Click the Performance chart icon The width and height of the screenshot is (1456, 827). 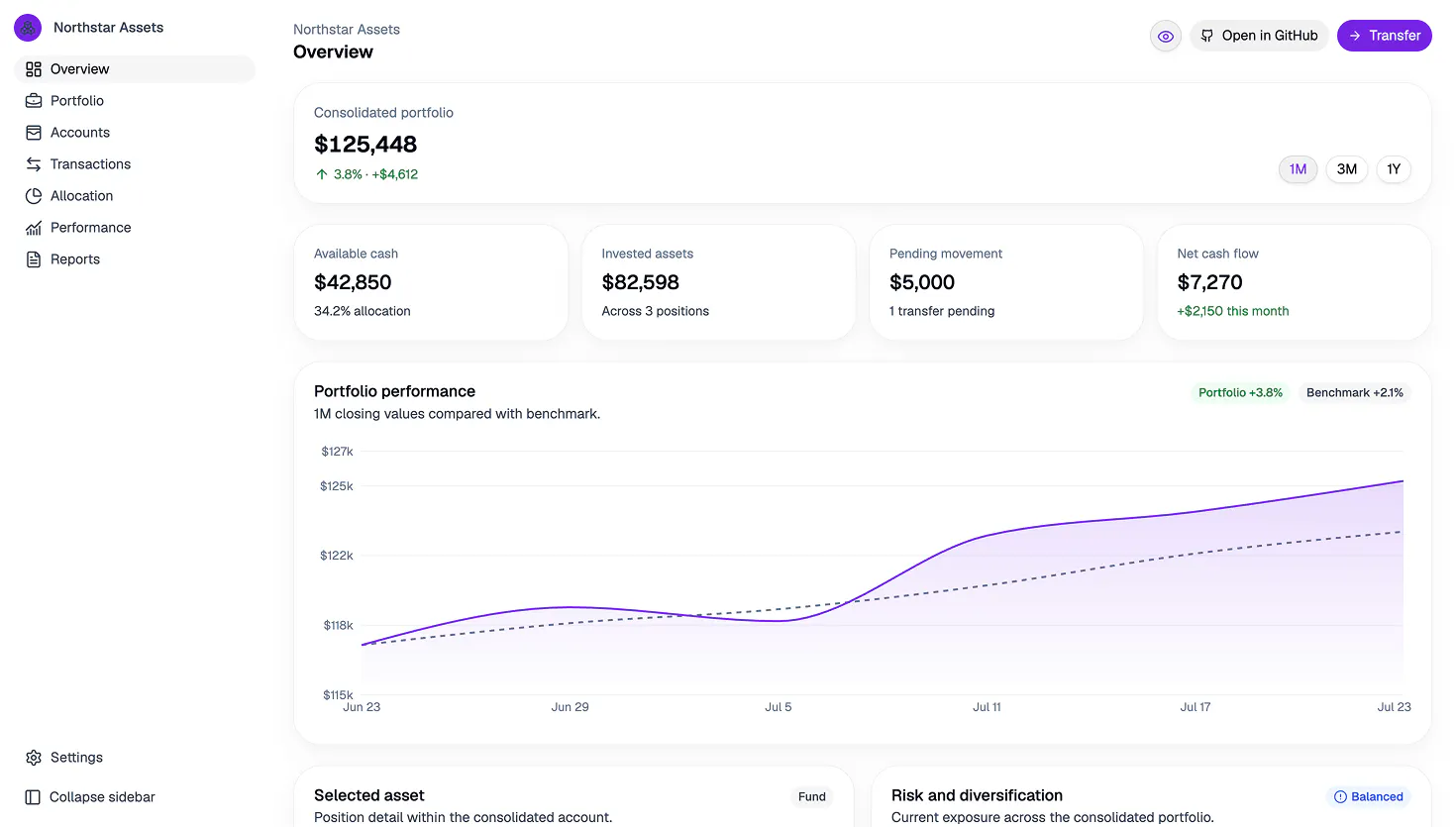(34, 228)
